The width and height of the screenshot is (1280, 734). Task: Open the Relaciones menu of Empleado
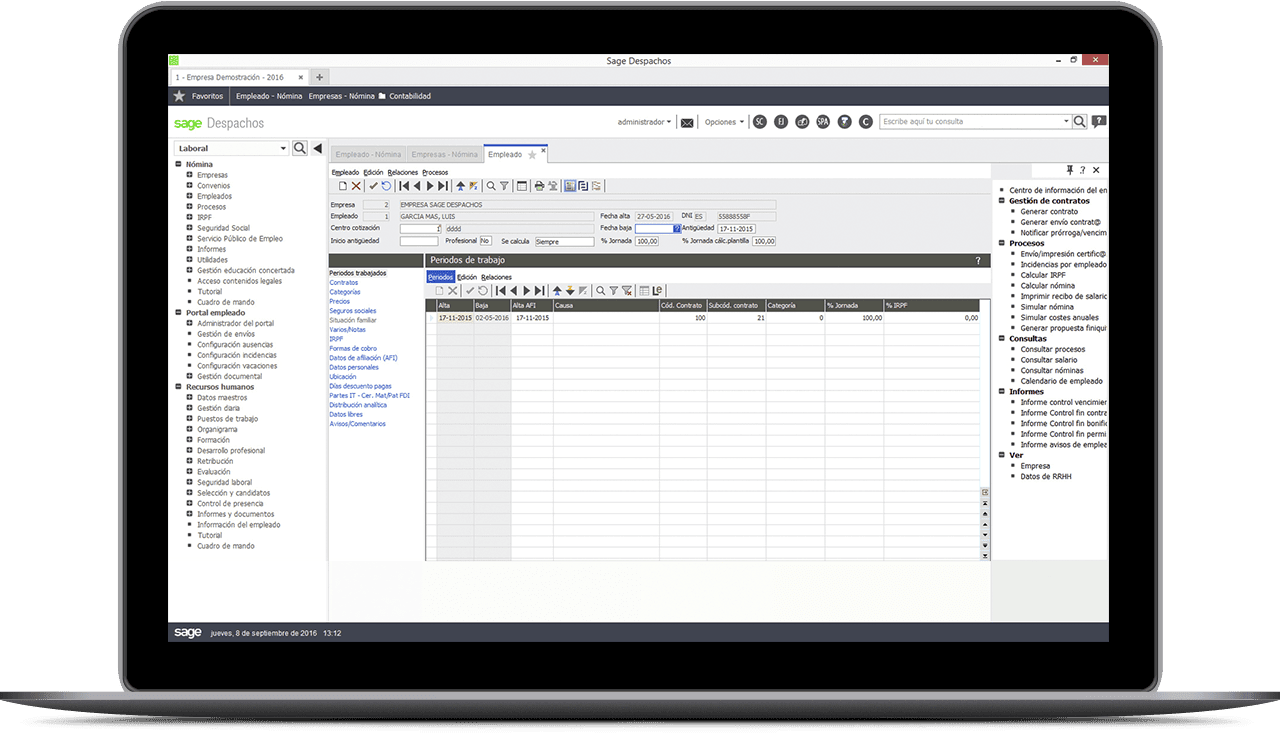tap(403, 172)
